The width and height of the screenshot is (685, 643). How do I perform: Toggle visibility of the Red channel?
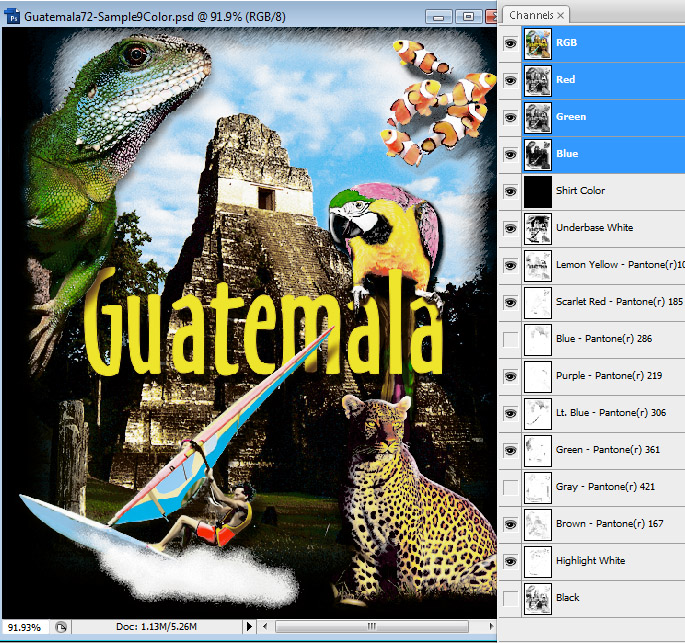click(x=510, y=80)
